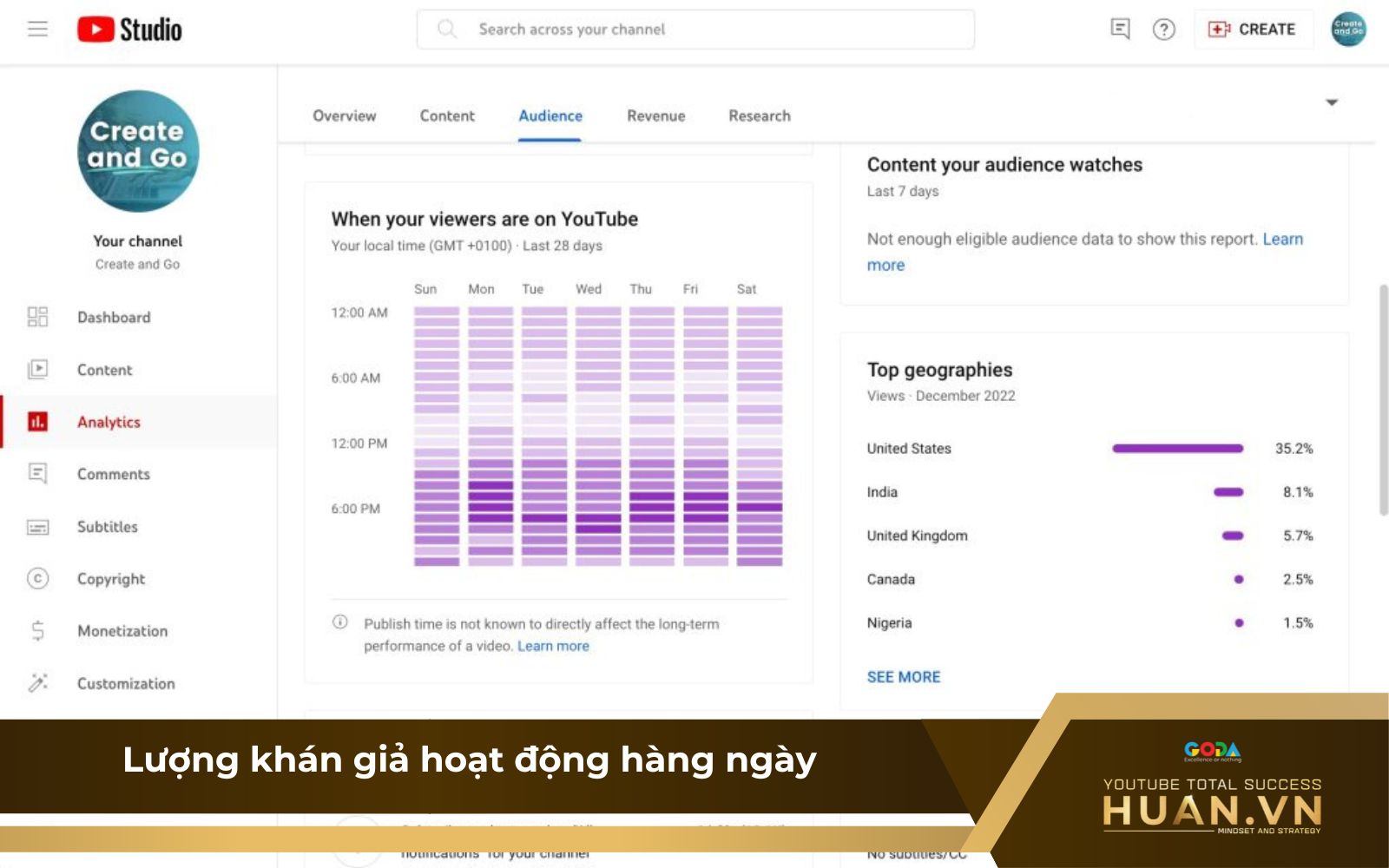Expand the date range dropdown arrow
The width and height of the screenshot is (1389, 868).
click(1332, 102)
